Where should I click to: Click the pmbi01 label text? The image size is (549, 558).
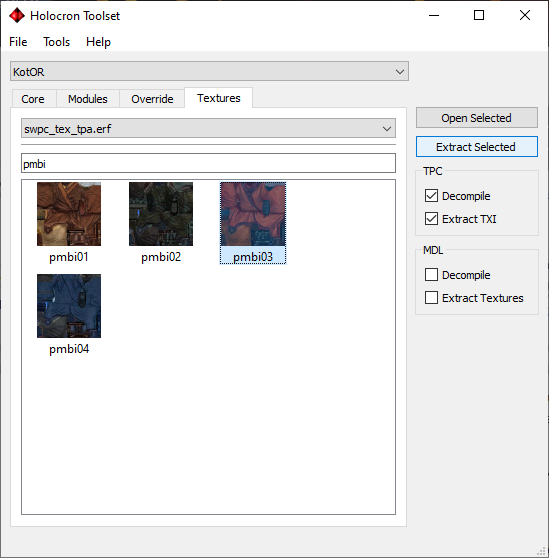click(x=69, y=257)
